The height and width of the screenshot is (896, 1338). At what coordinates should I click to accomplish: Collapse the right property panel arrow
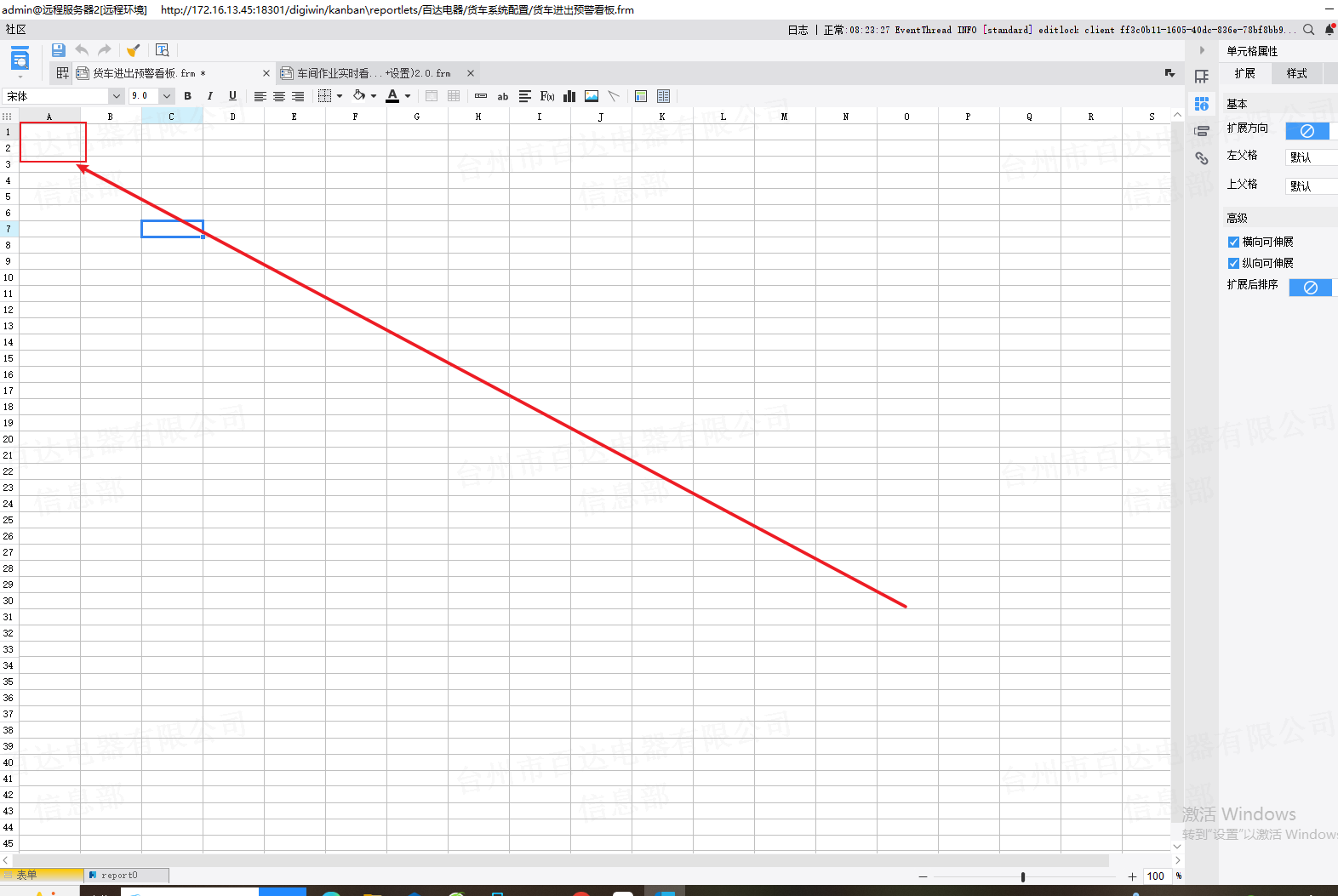point(1202,50)
